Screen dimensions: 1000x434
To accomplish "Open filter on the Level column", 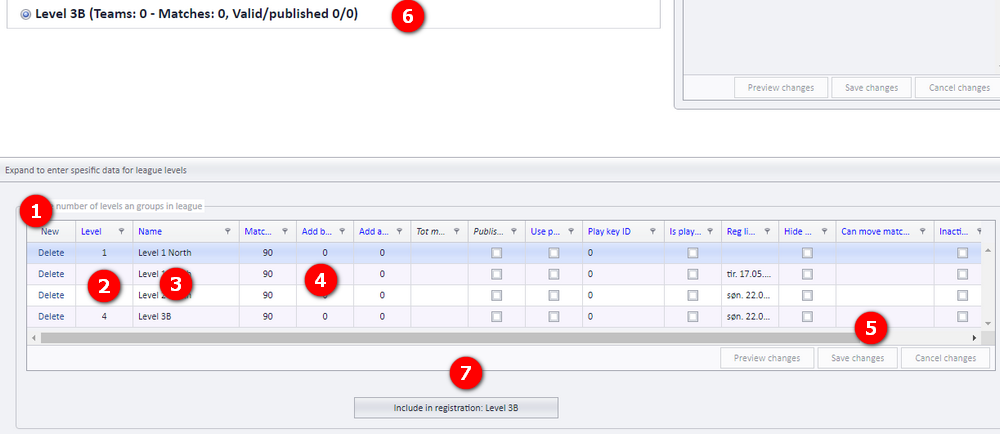I will pyautogui.click(x=121, y=231).
